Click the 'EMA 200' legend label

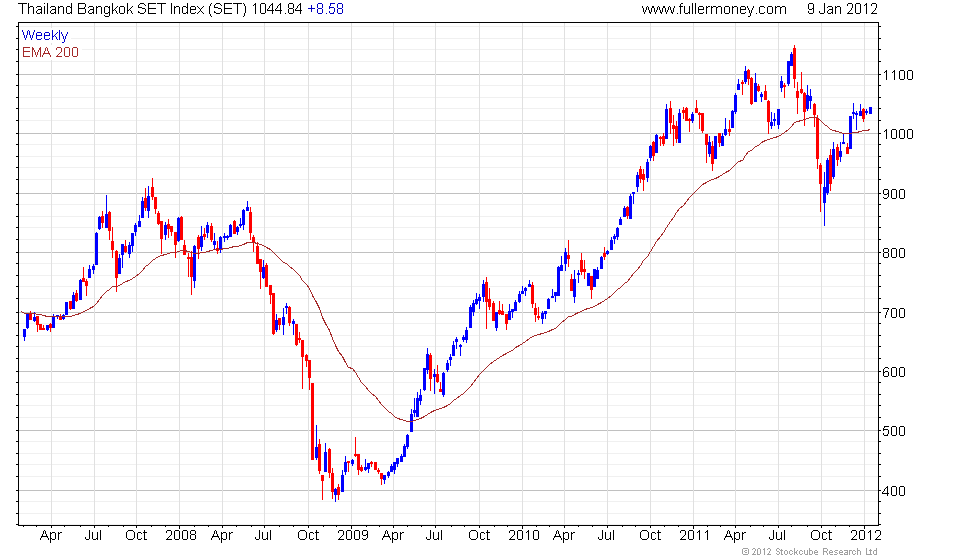click(50, 53)
